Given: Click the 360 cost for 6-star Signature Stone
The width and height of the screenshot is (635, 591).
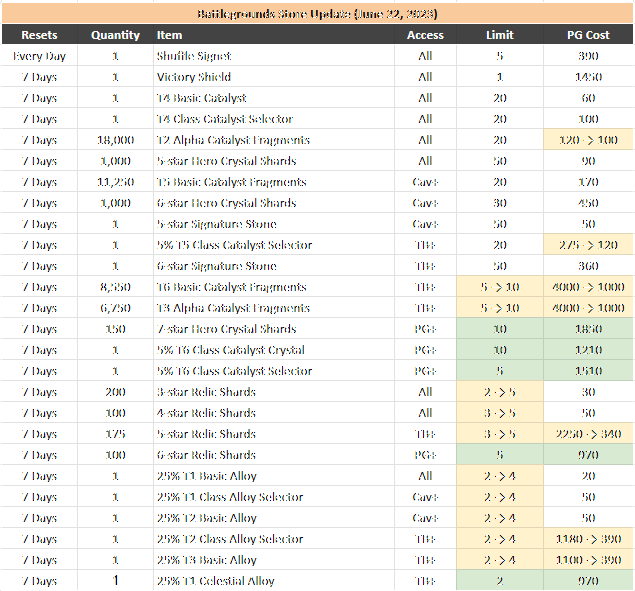Looking at the screenshot, I should [588, 266].
